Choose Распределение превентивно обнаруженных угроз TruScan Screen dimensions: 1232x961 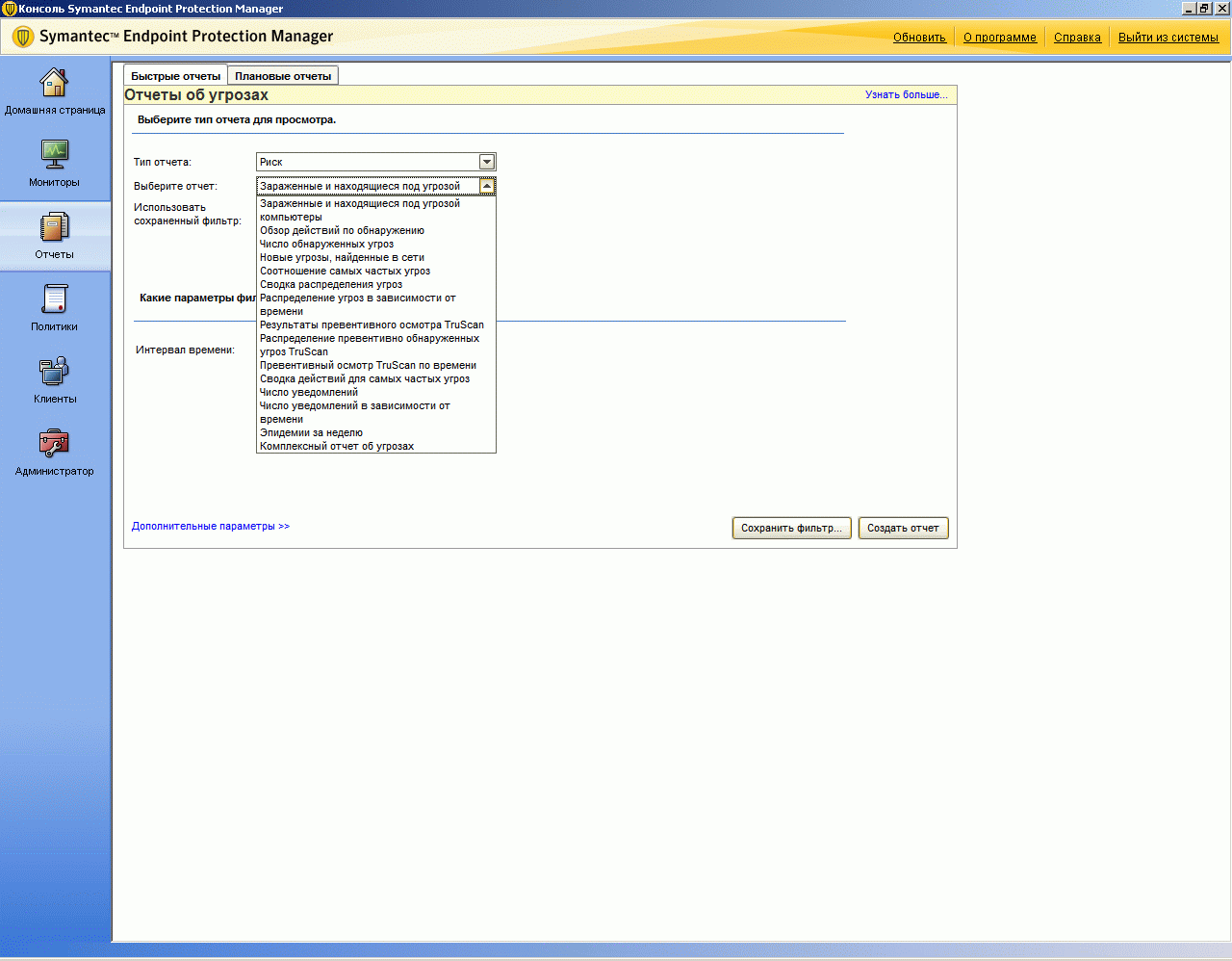click(x=376, y=345)
